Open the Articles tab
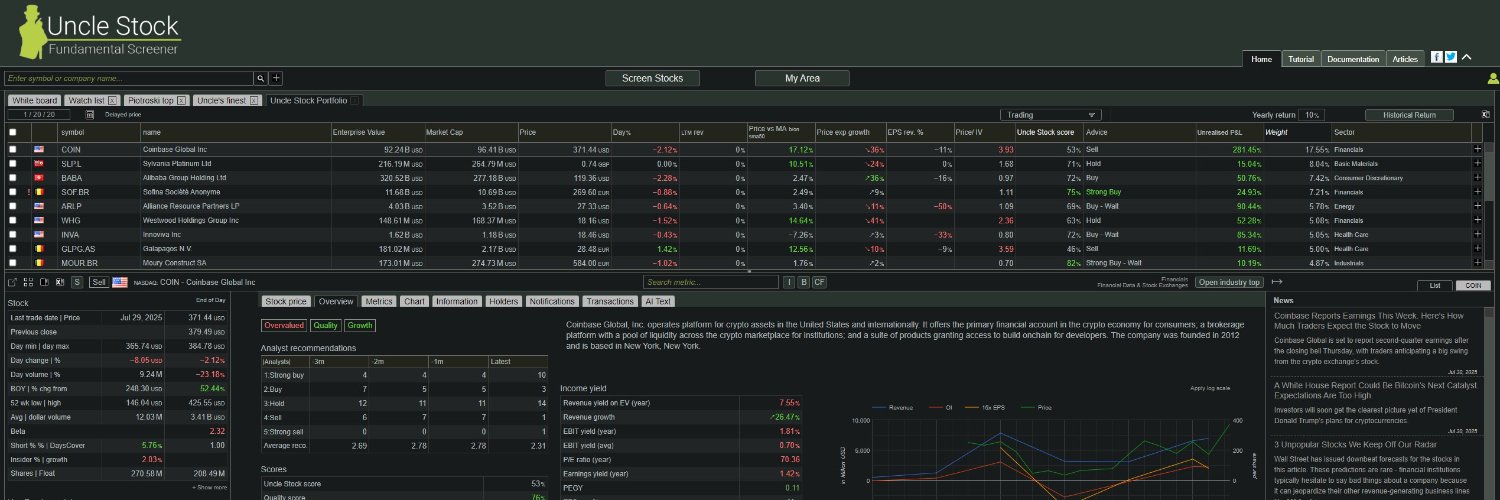 pyautogui.click(x=1405, y=59)
